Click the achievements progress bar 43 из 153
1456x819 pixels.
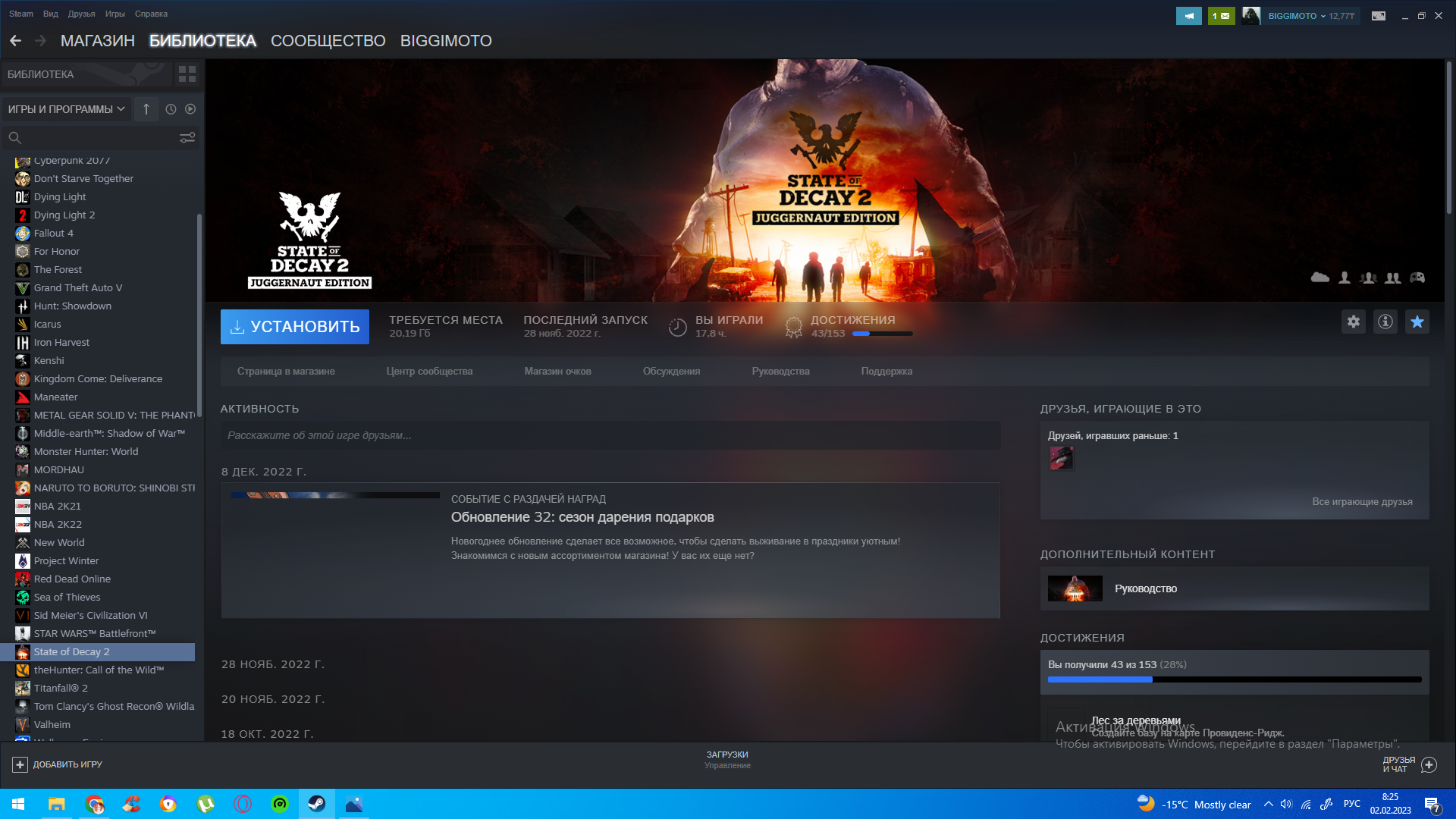click(1235, 679)
